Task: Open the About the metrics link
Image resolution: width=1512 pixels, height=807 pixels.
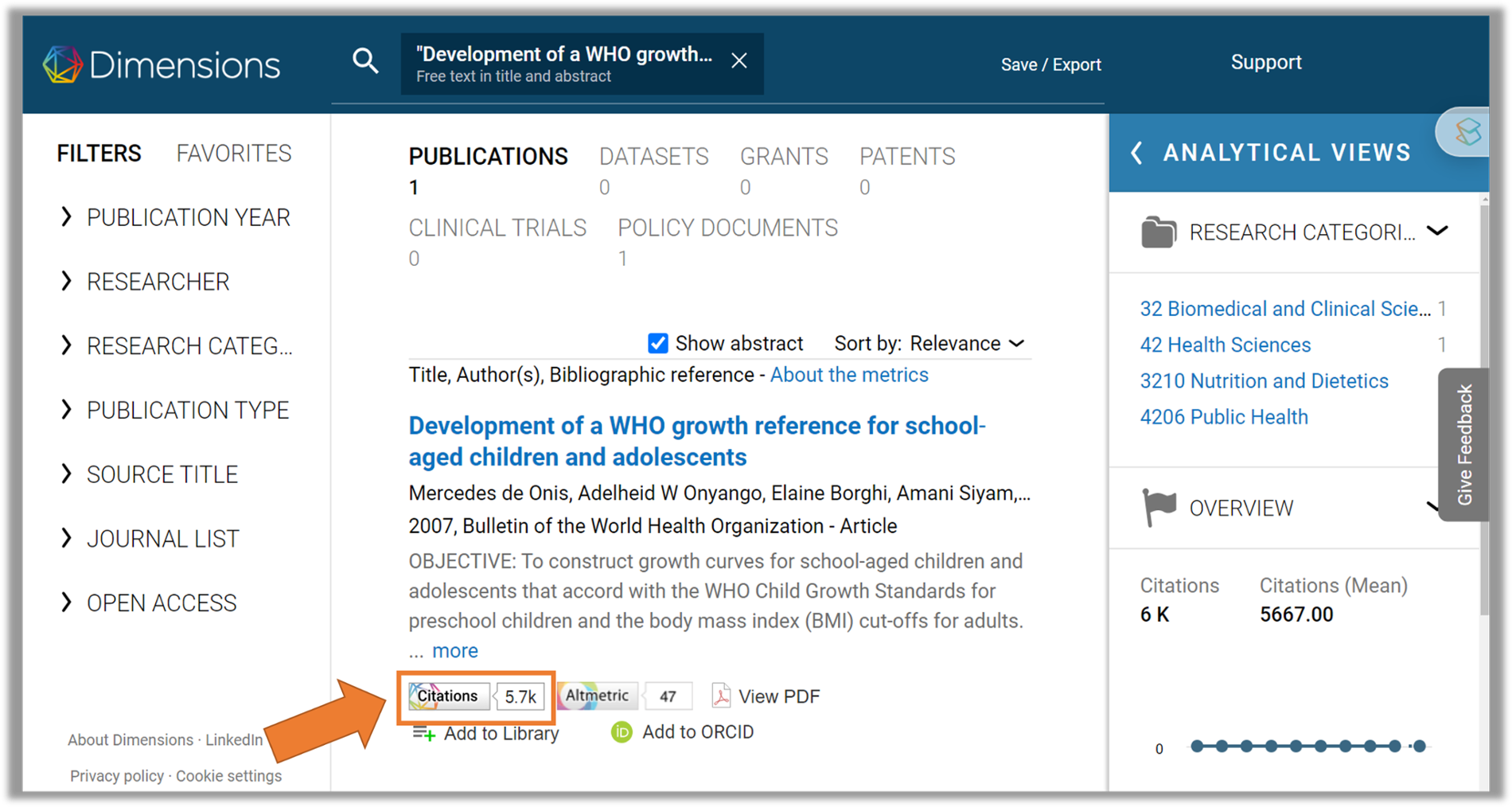Action: [x=849, y=375]
